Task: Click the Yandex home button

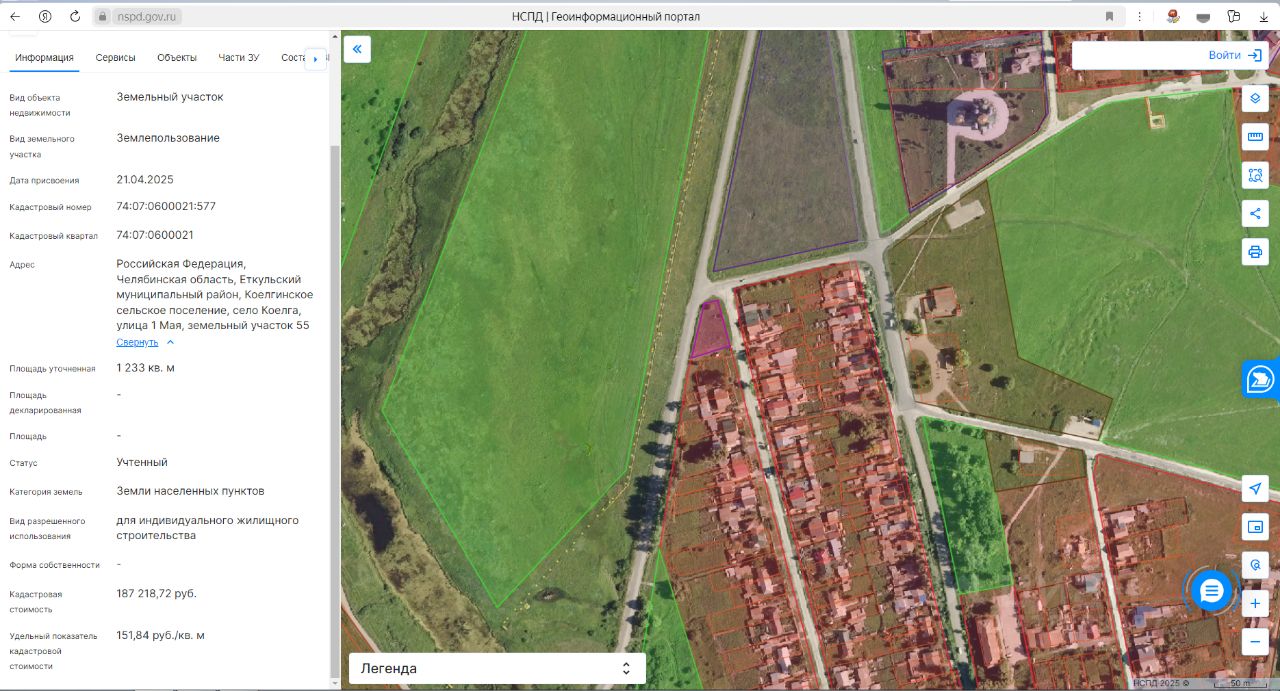Action: coord(45,16)
